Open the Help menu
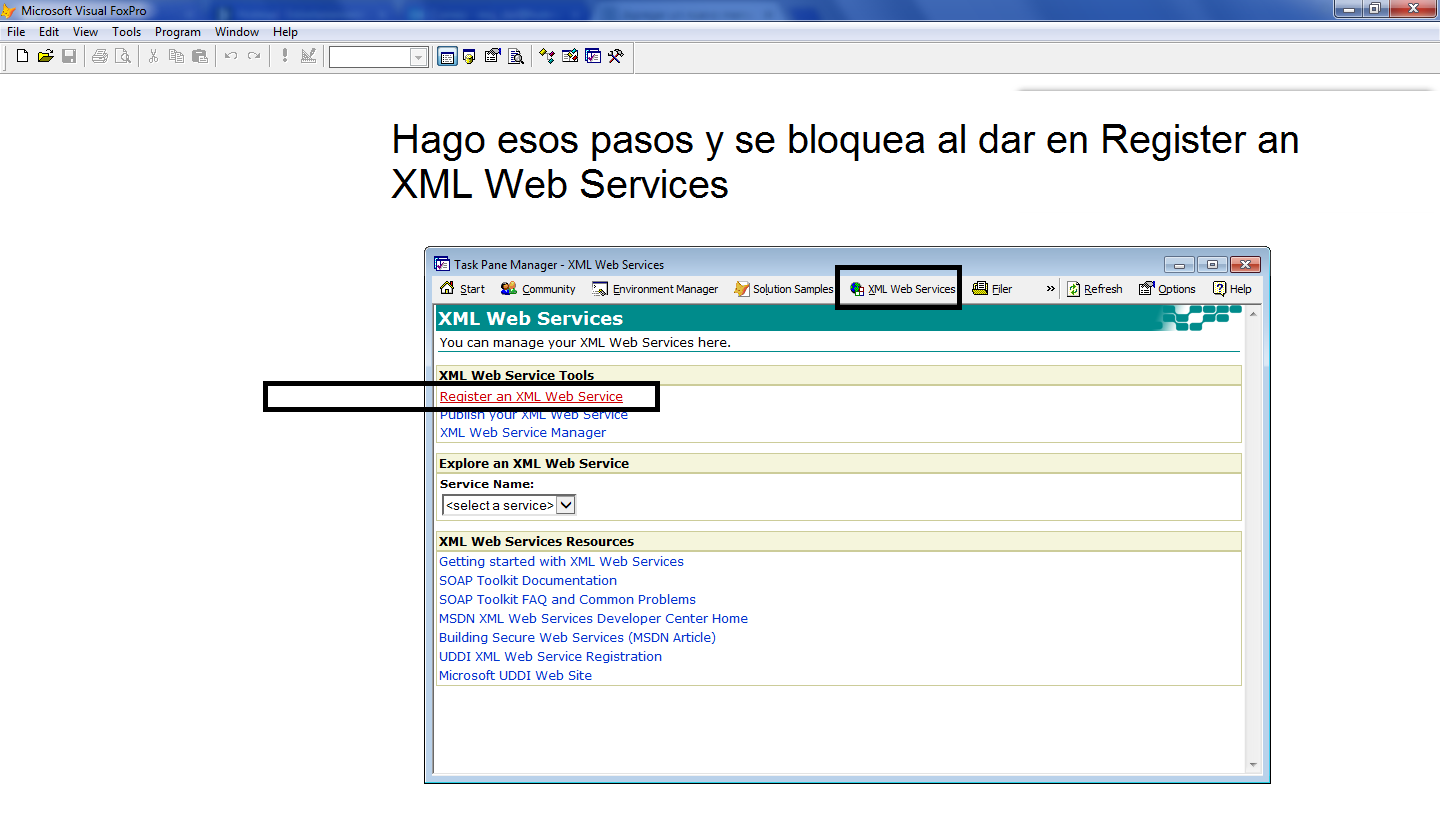Viewport: 1440px width, 818px height. coord(285,32)
